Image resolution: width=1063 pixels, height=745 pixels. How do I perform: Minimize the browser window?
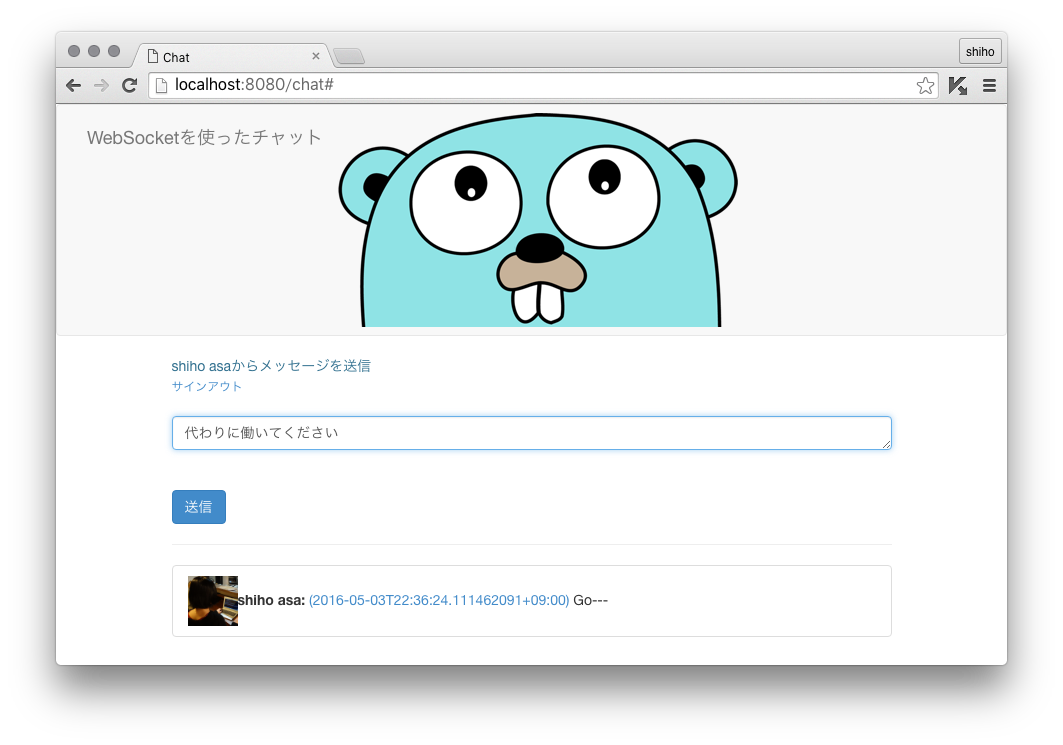click(x=94, y=51)
